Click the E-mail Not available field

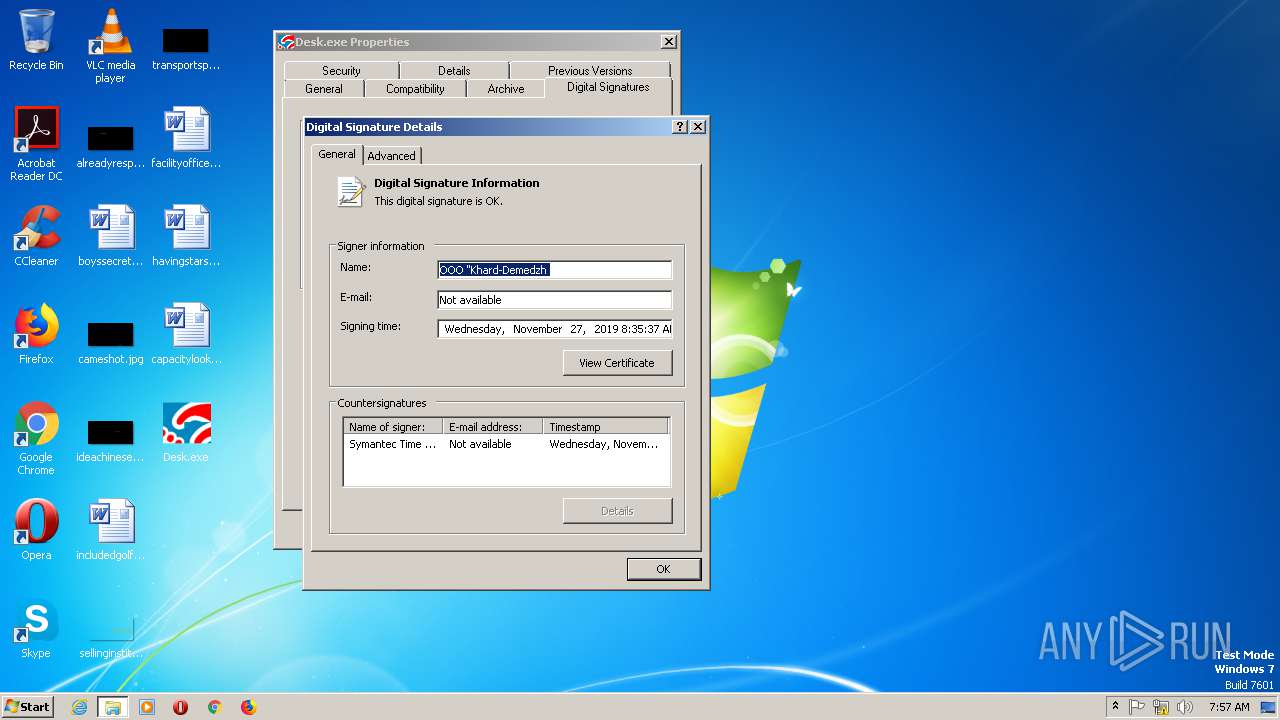pos(555,300)
